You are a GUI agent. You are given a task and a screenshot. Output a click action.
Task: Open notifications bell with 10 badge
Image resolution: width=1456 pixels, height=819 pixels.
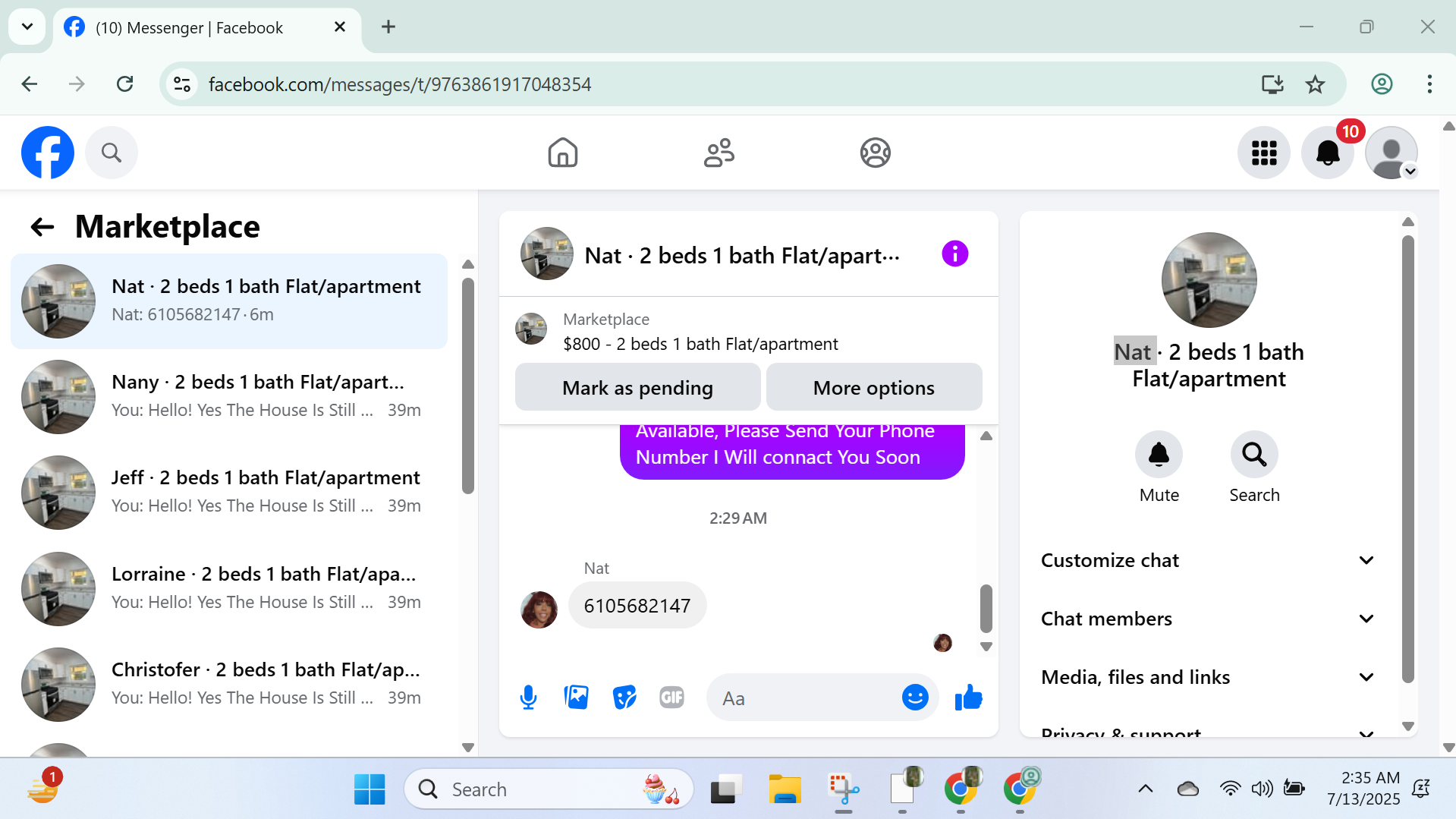[1328, 153]
